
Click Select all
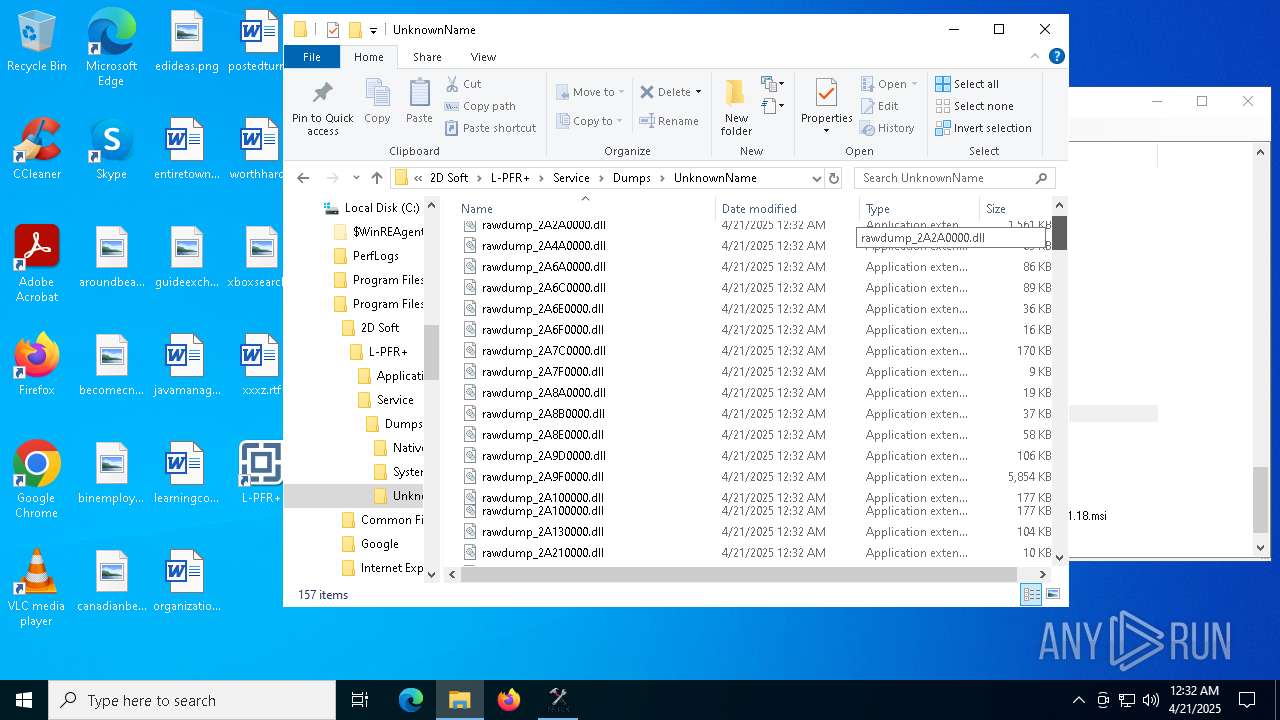tap(967, 84)
